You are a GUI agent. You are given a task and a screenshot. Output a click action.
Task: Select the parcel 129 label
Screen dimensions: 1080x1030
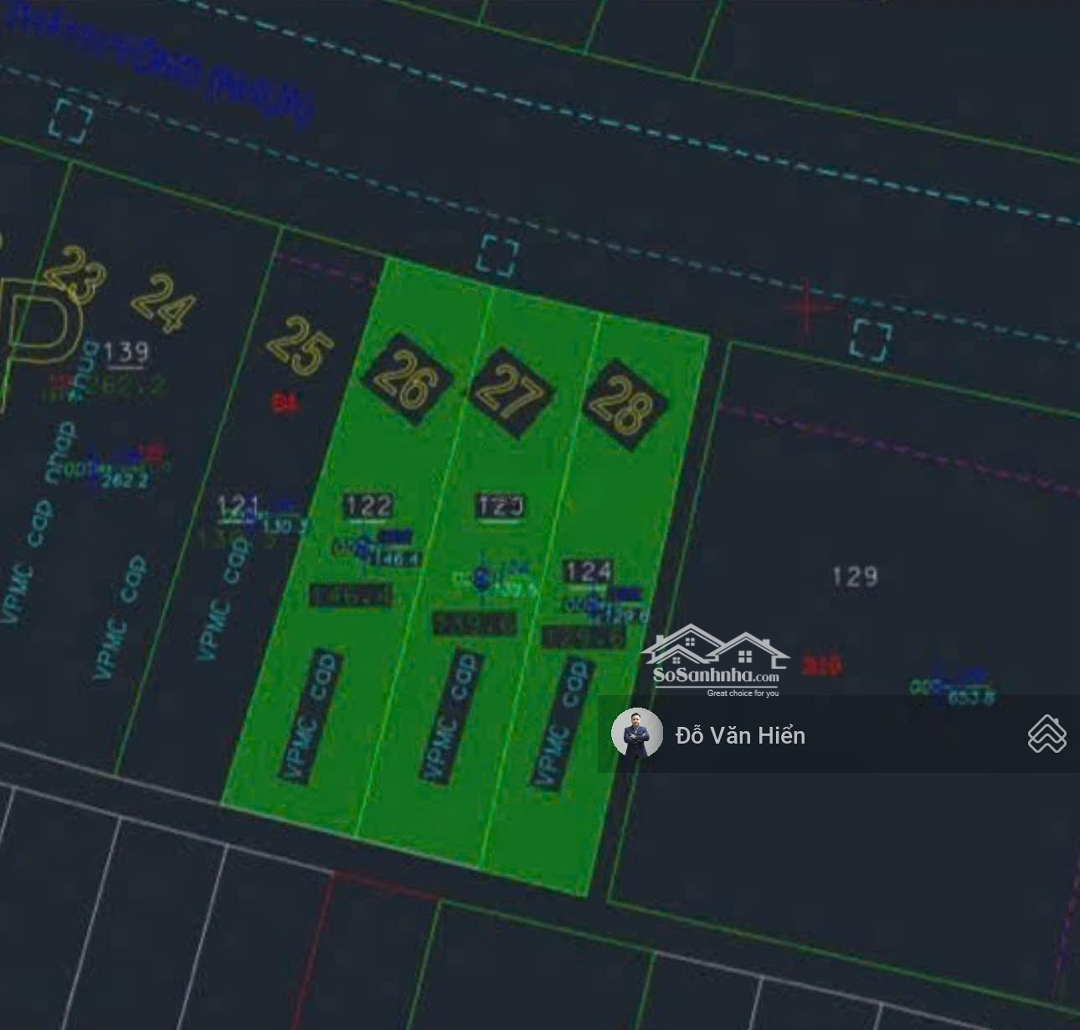pyautogui.click(x=855, y=576)
